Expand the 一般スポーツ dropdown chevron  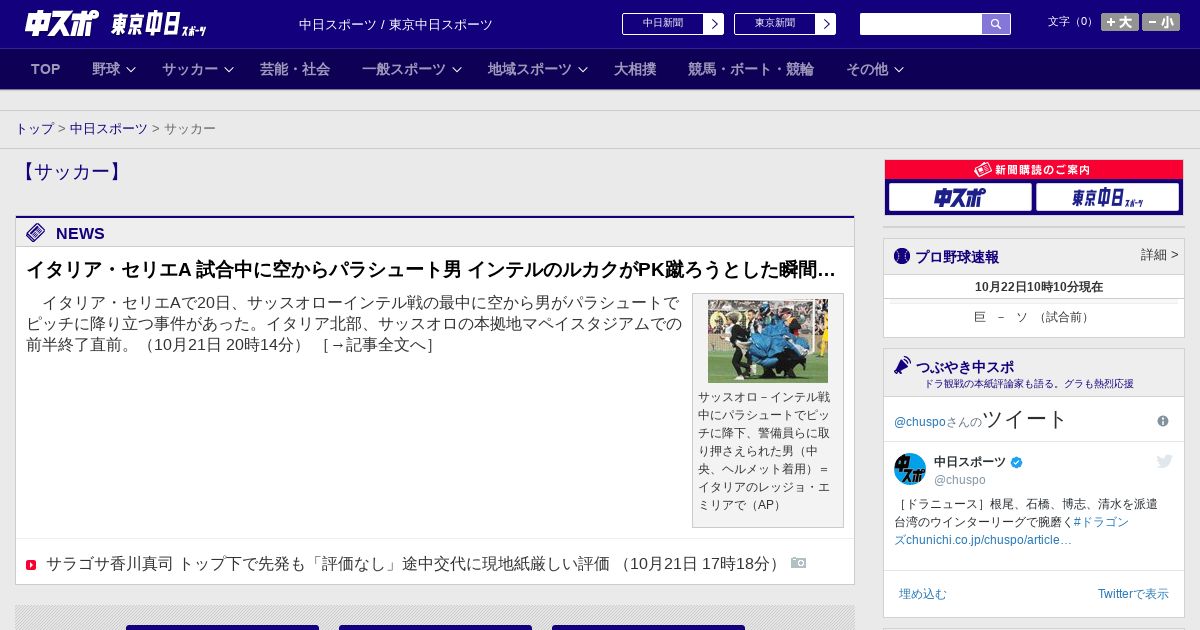pyautogui.click(x=457, y=70)
